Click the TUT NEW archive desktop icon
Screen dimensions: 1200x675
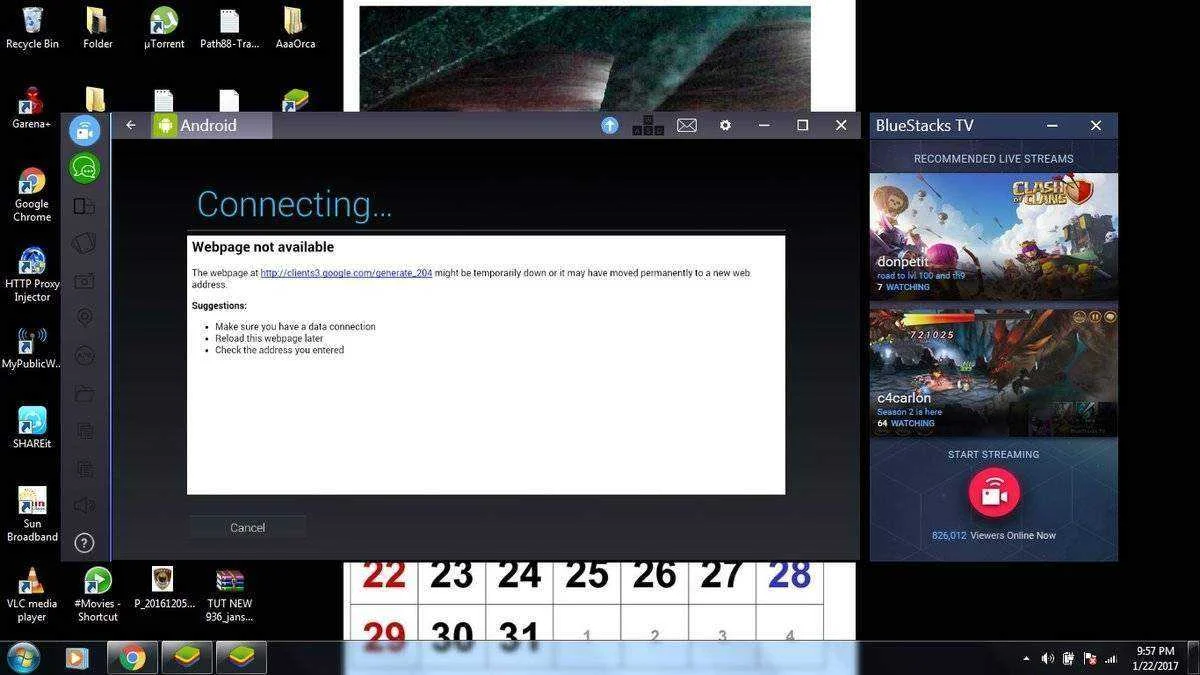click(x=230, y=594)
